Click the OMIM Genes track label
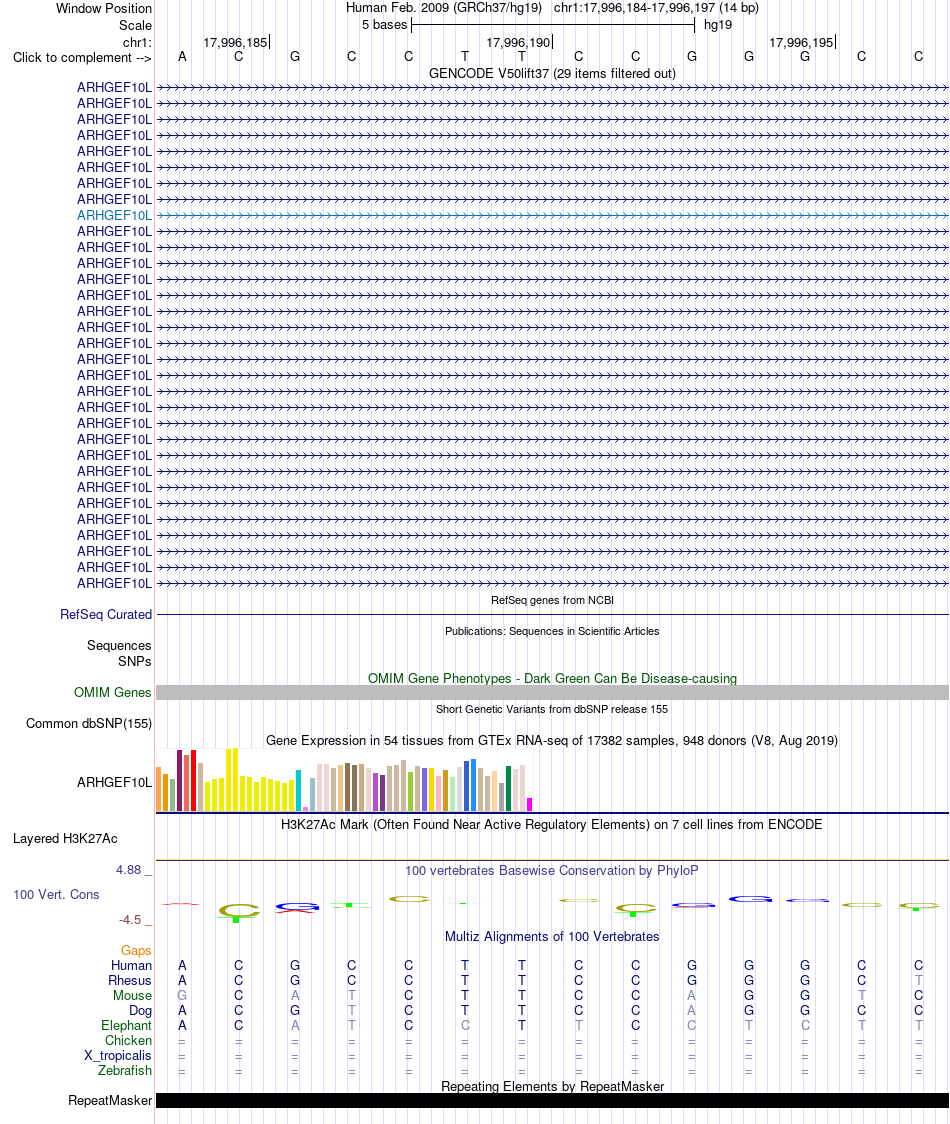The width and height of the screenshot is (950, 1124). tap(113, 692)
